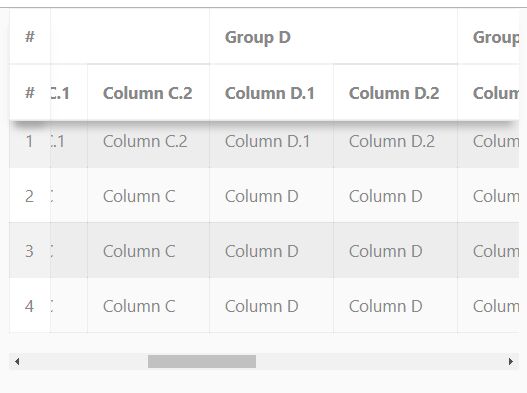Viewport: 527px width, 393px height.
Task: Select the Column C.2 header
Action: (149, 92)
